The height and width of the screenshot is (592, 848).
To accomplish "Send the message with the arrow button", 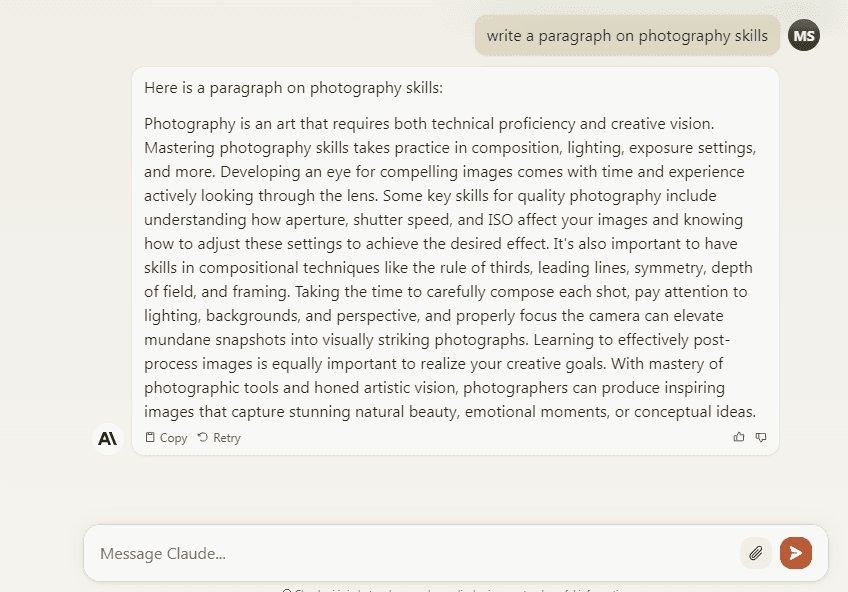I will pos(796,553).
